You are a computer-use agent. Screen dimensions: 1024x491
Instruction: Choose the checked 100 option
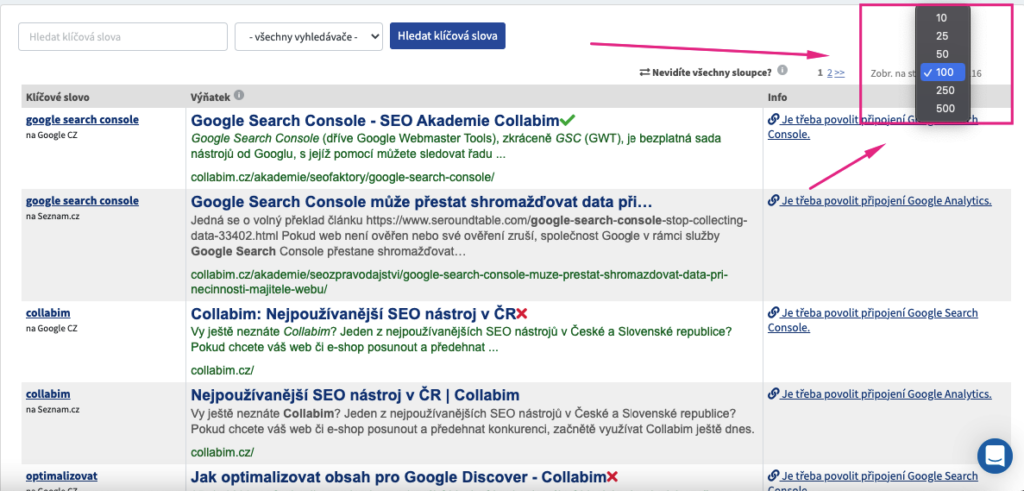click(x=942, y=72)
